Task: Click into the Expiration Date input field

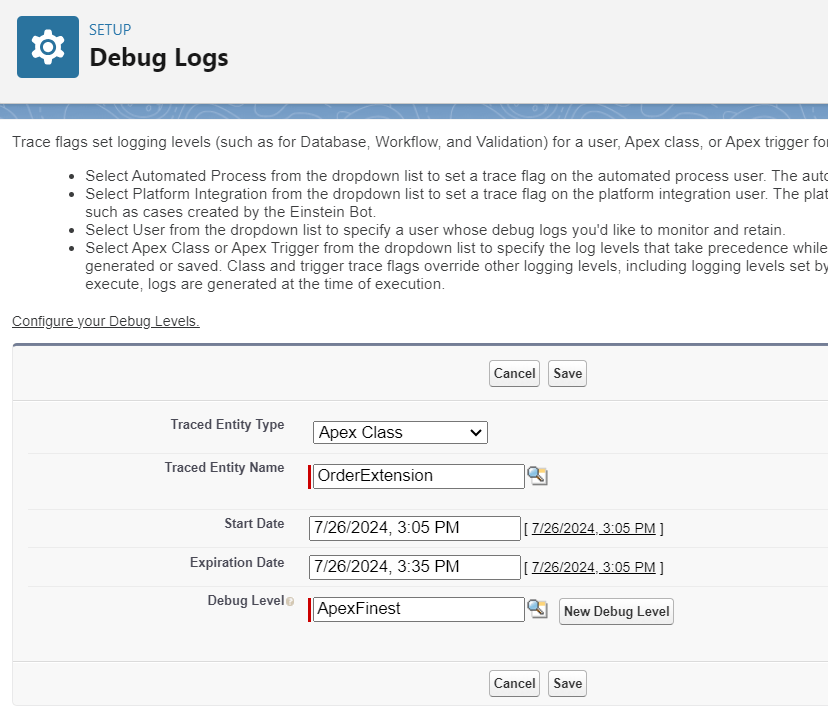Action: [x=414, y=567]
